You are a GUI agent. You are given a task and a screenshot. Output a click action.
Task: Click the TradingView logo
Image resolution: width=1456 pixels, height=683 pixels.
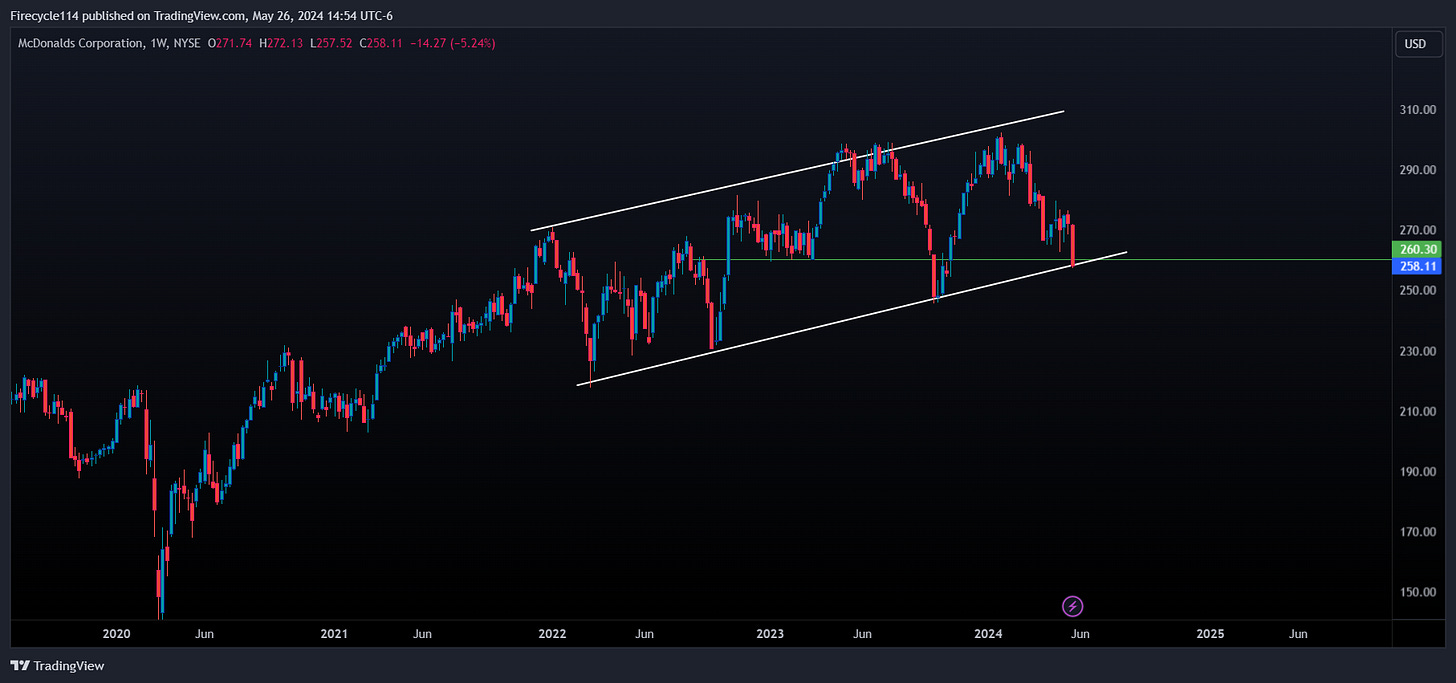click(57, 666)
